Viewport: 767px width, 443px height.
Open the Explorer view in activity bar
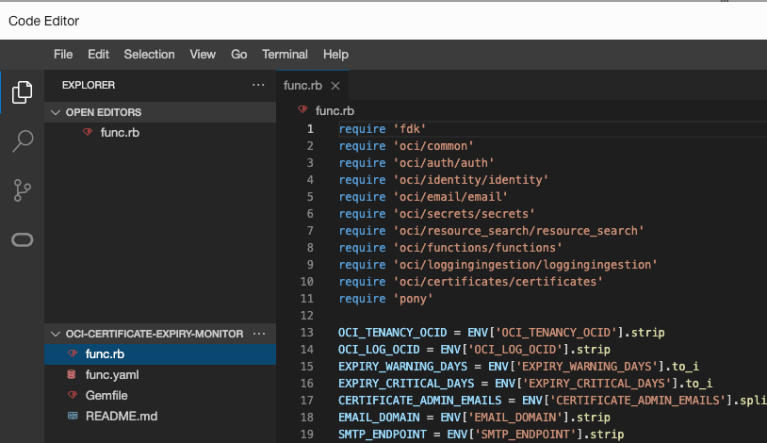pos(22,93)
